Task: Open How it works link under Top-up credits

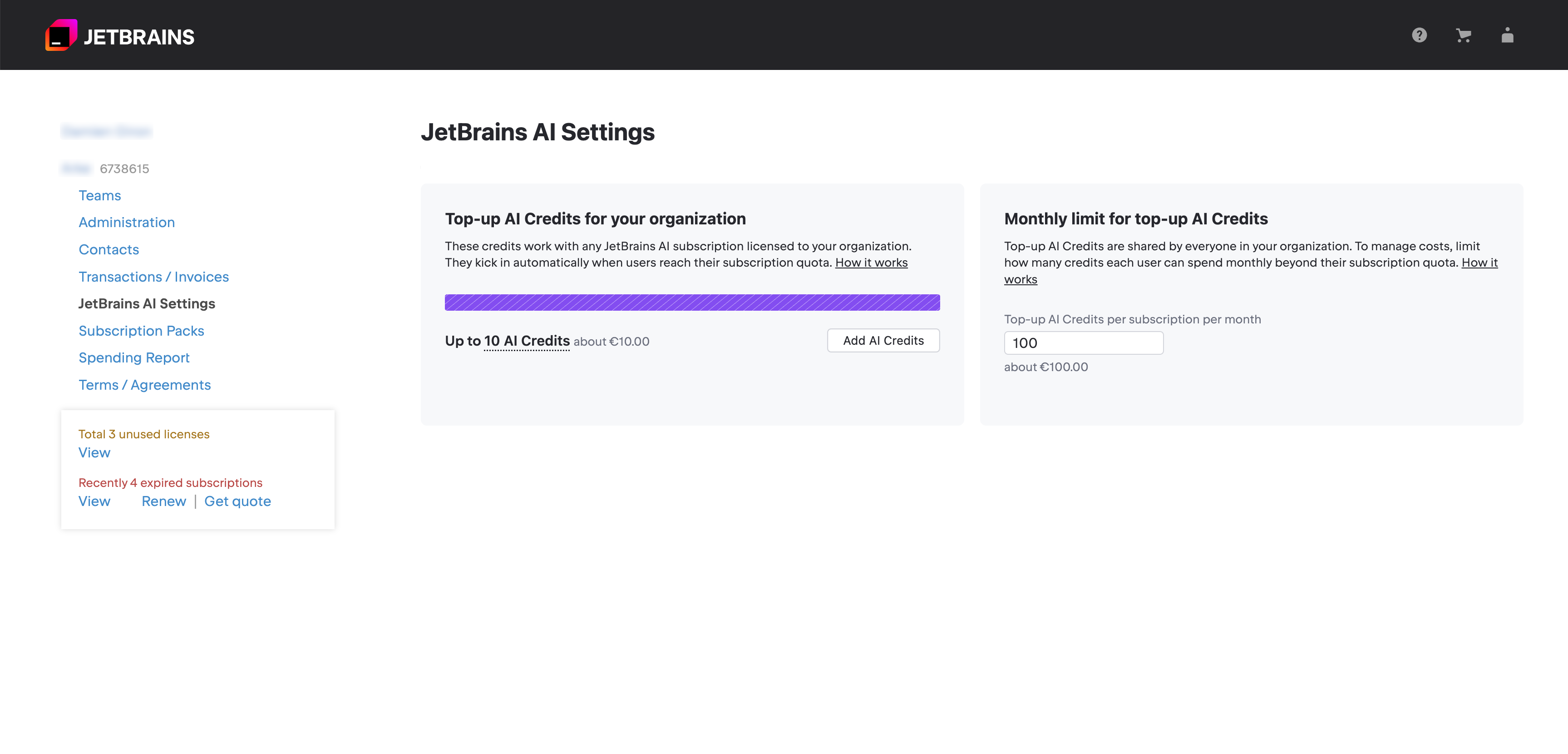Action: tap(871, 263)
